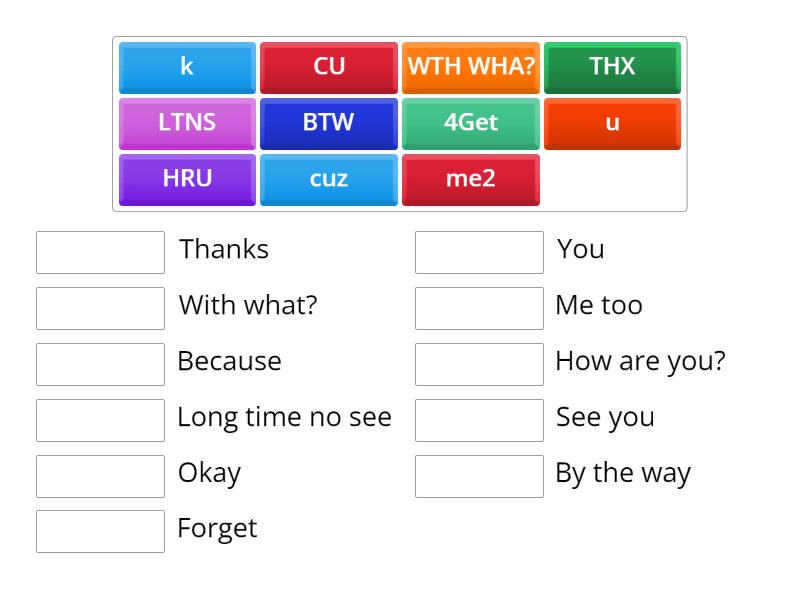Select the HRU tile
Screen dimensions: 800x600
(x=186, y=179)
